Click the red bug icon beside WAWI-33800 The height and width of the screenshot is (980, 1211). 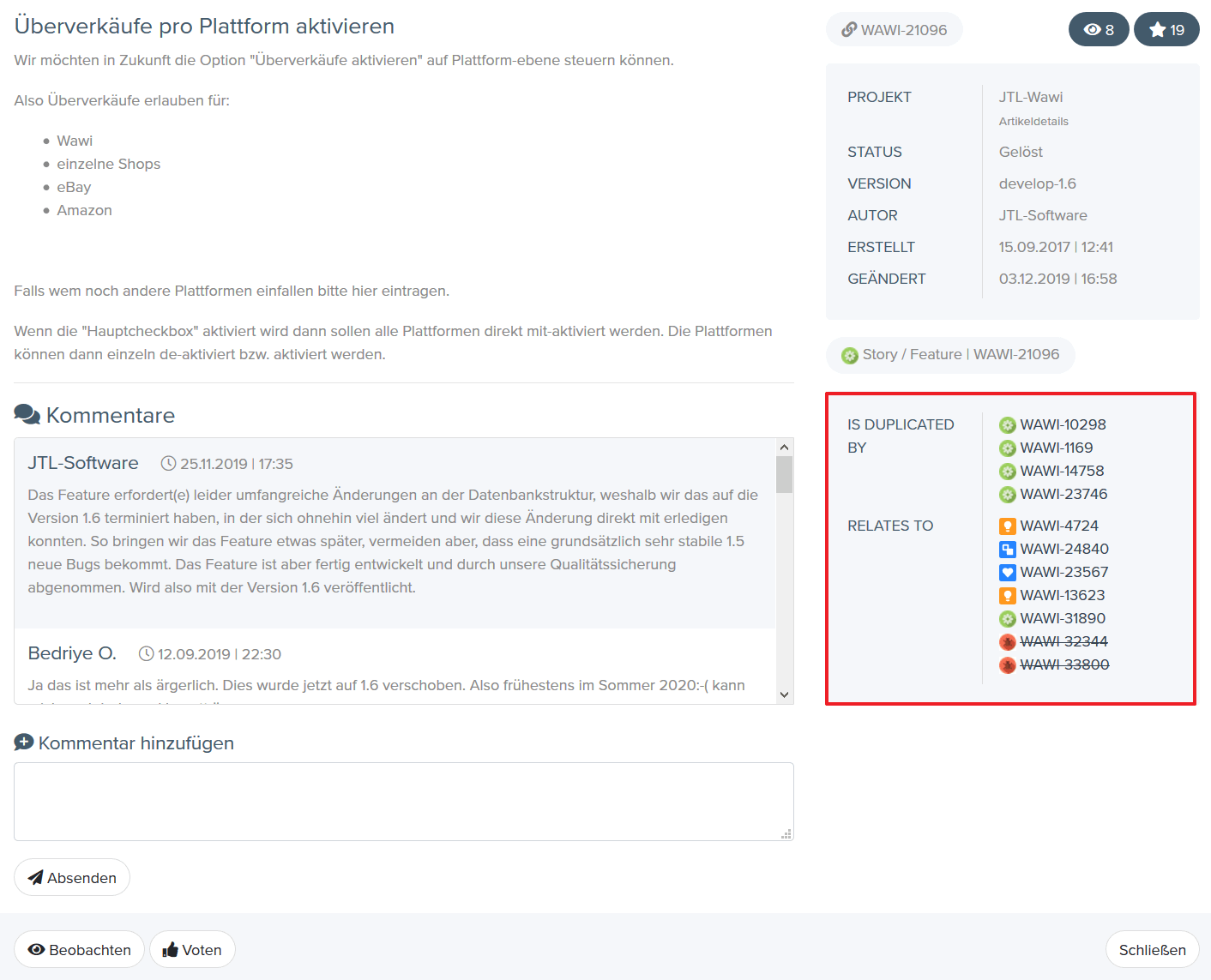[1007, 665]
